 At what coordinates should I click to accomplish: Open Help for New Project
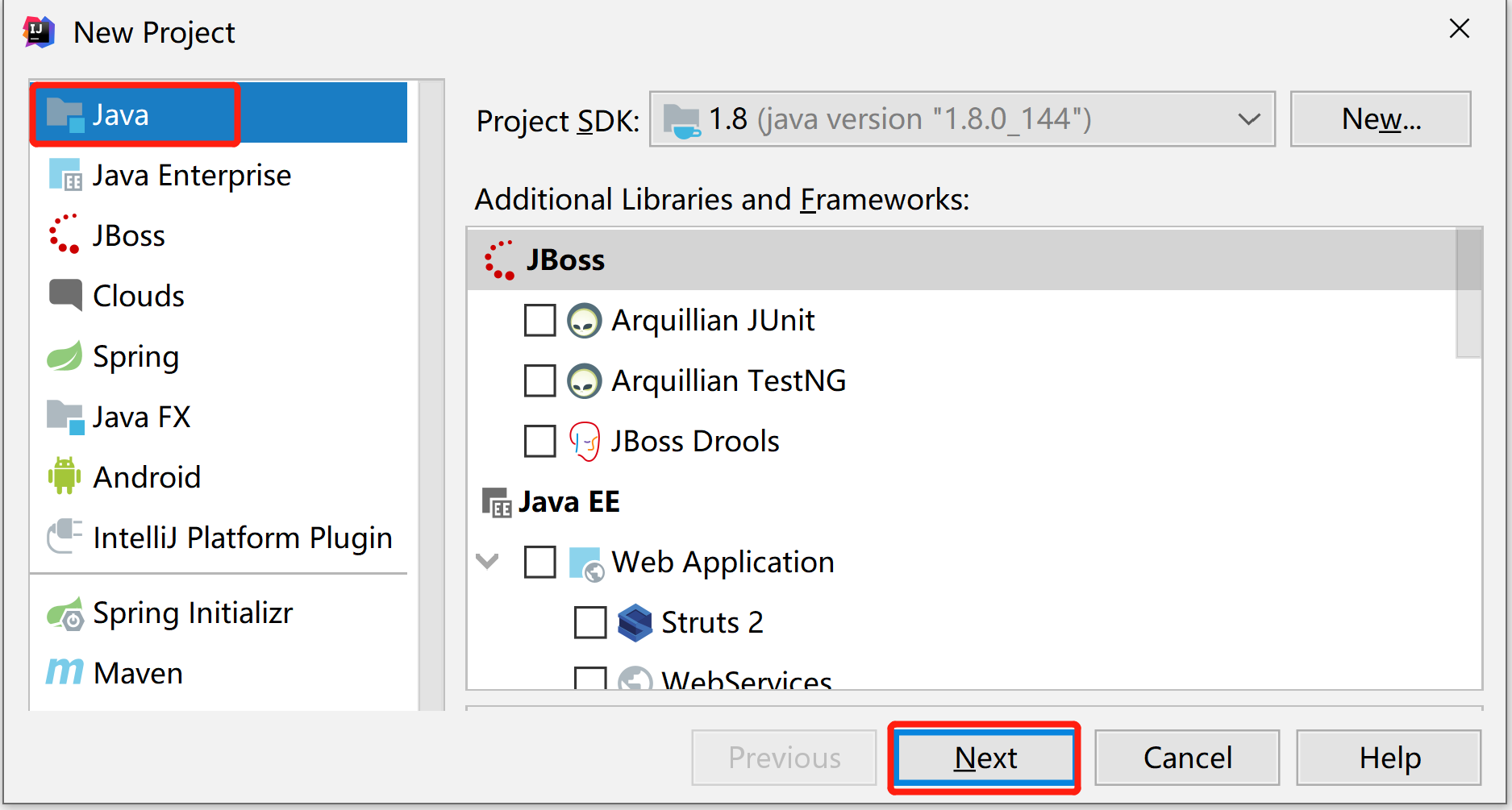1389,758
